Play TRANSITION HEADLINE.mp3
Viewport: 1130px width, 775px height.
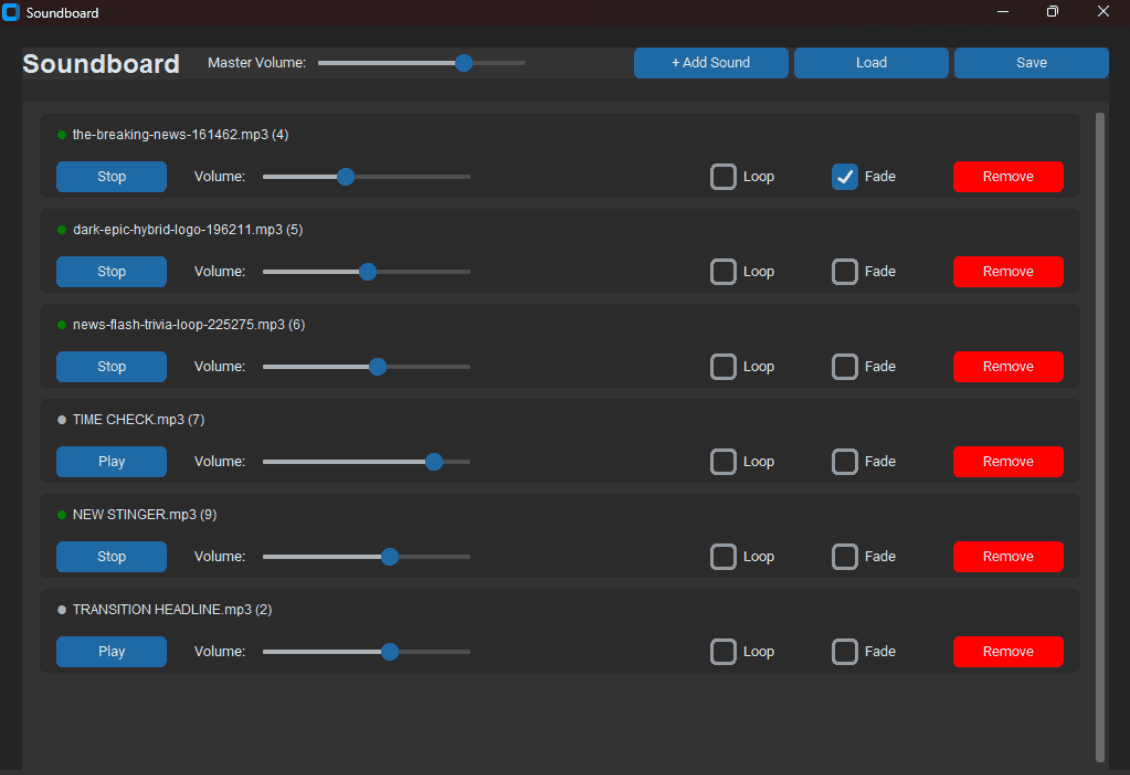coord(112,652)
